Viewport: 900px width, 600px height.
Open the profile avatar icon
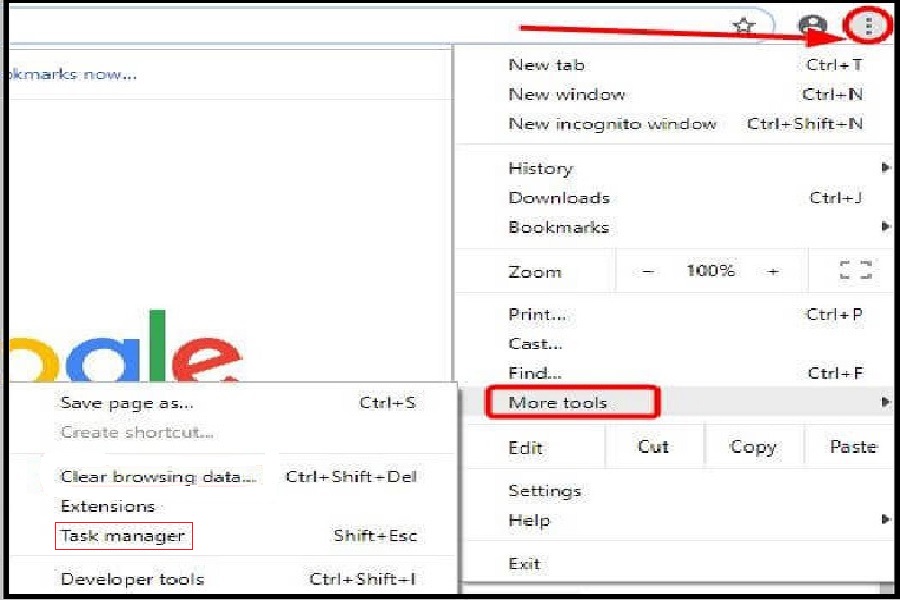(814, 27)
